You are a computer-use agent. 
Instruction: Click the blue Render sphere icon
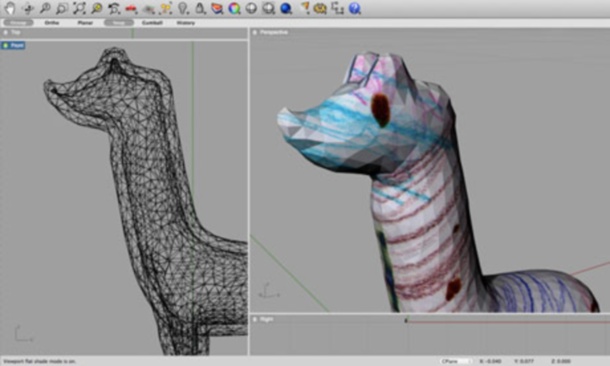[286, 8]
